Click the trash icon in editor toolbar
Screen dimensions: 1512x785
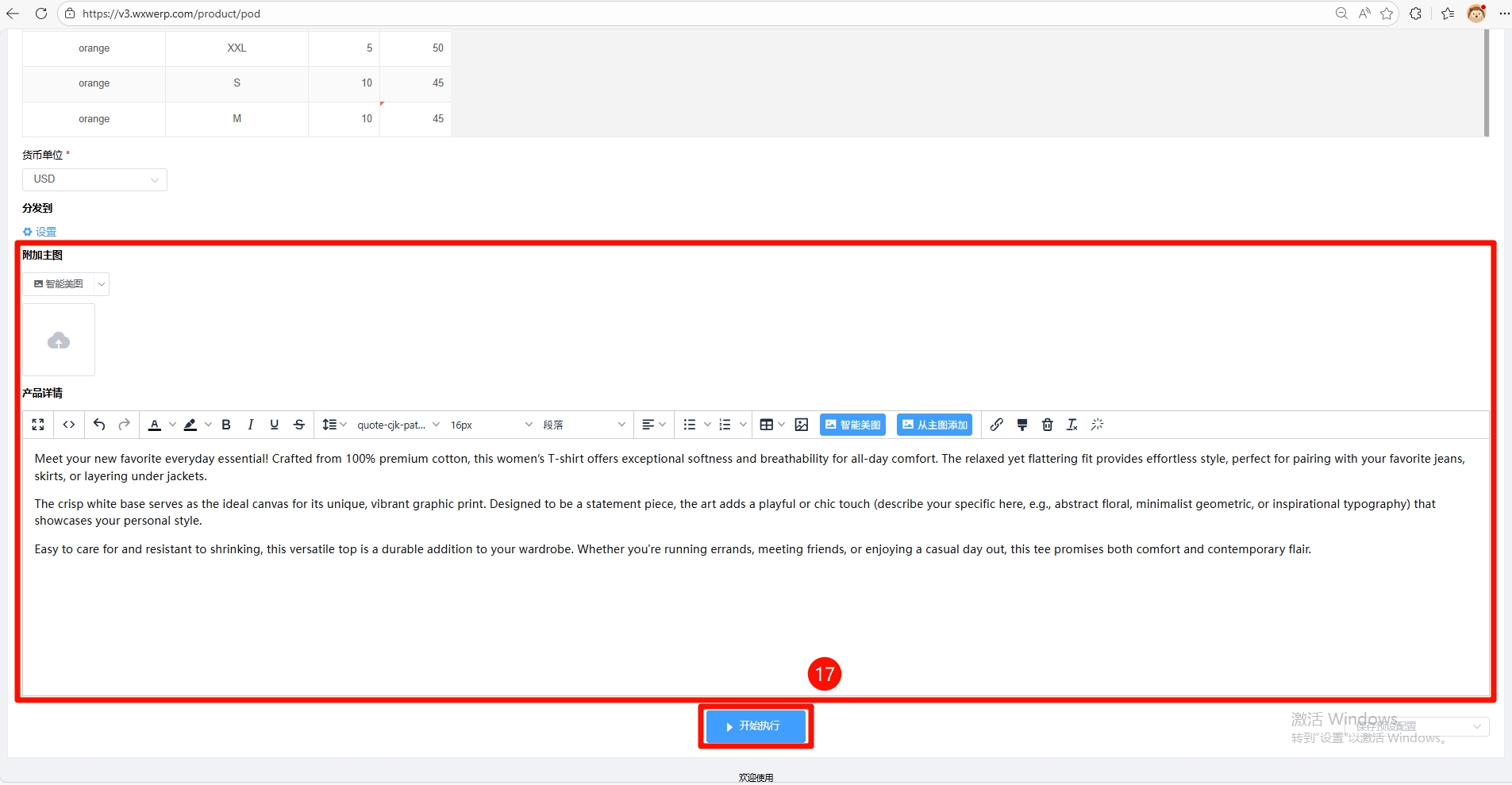coord(1048,425)
